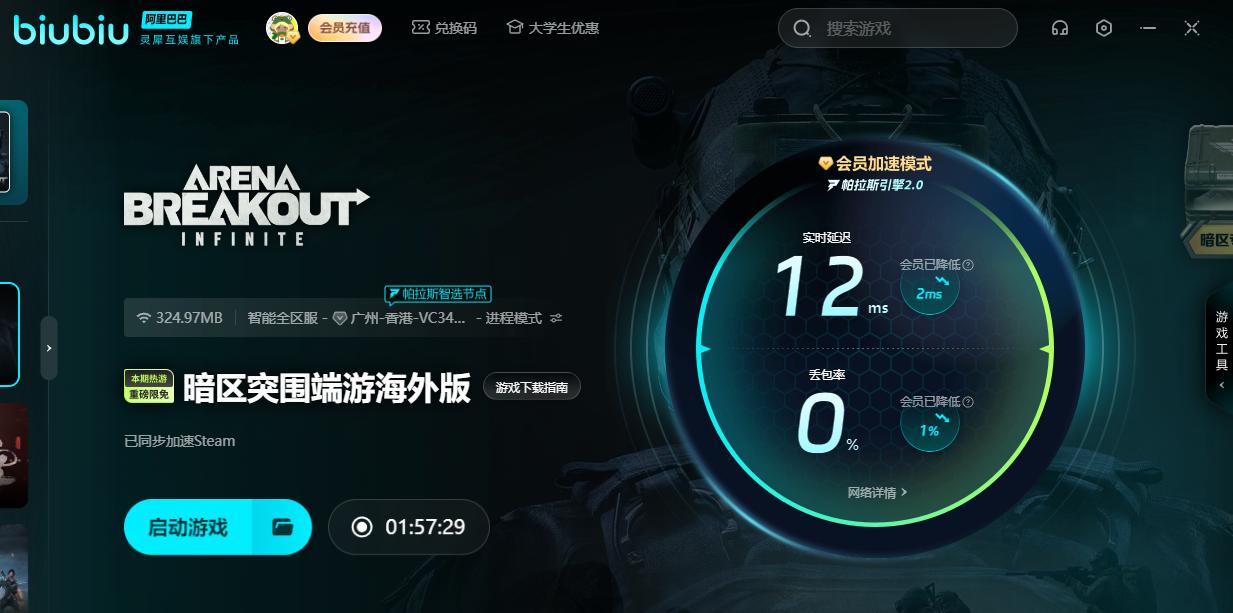The height and width of the screenshot is (613, 1233).
Task: Open game folder icon beside 启动游戏
Action: [x=283, y=527]
